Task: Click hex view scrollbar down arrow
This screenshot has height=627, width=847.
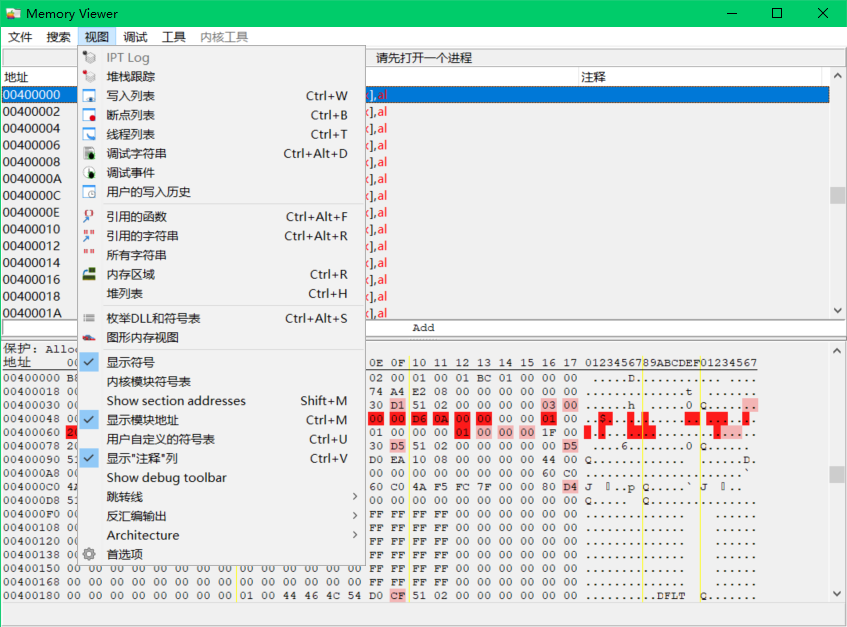Action: 837,594
